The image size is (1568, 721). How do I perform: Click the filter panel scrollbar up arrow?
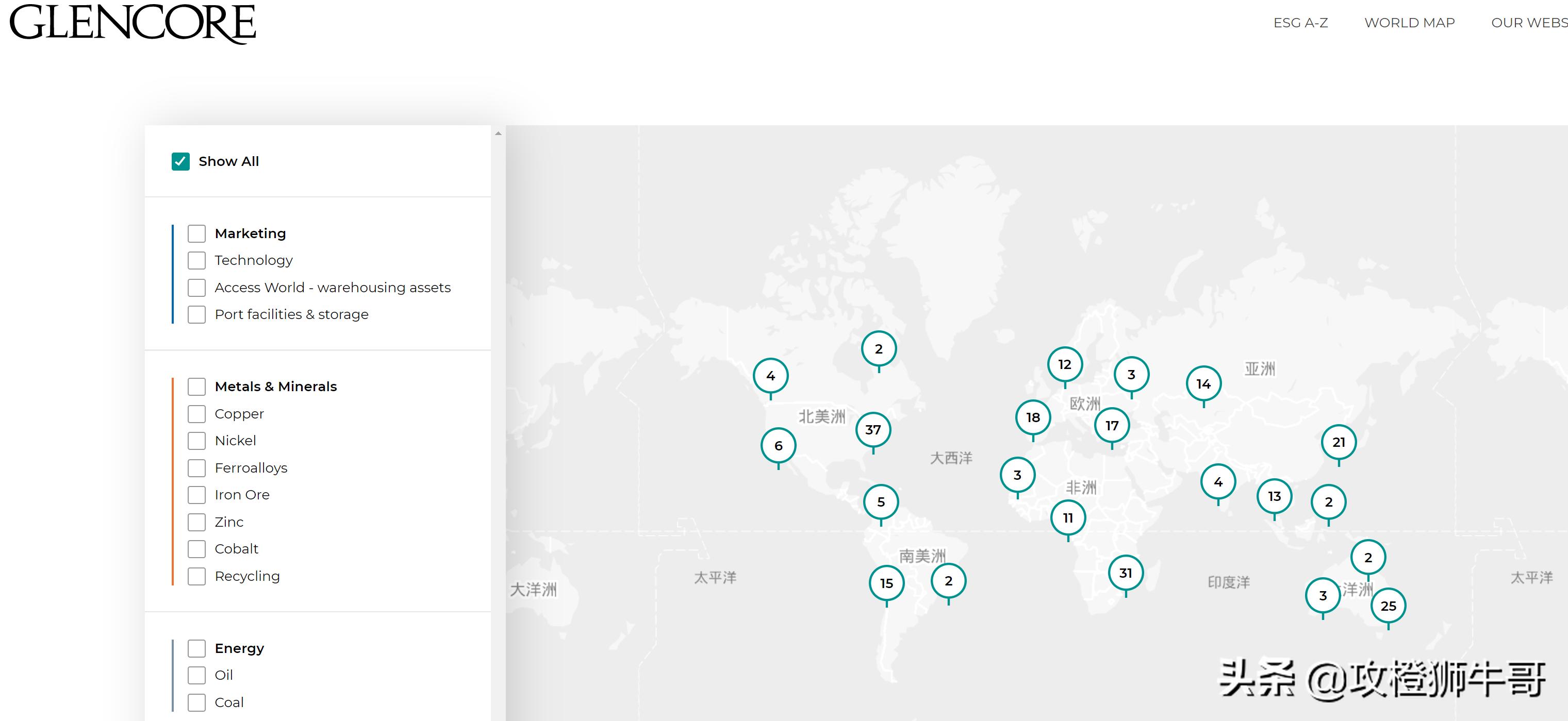(x=498, y=133)
